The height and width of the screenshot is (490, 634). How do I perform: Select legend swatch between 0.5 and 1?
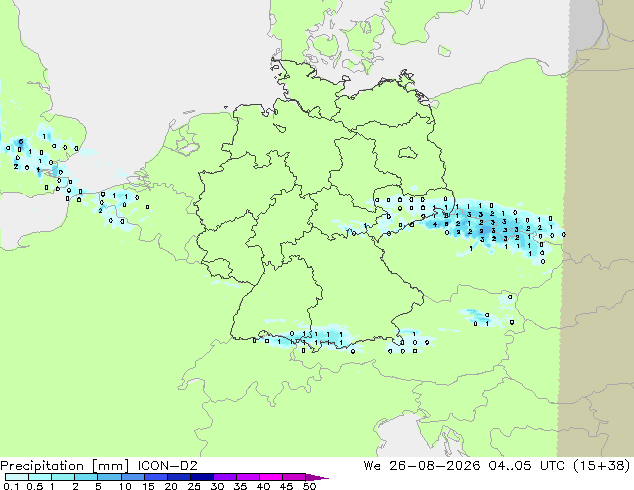(40, 477)
